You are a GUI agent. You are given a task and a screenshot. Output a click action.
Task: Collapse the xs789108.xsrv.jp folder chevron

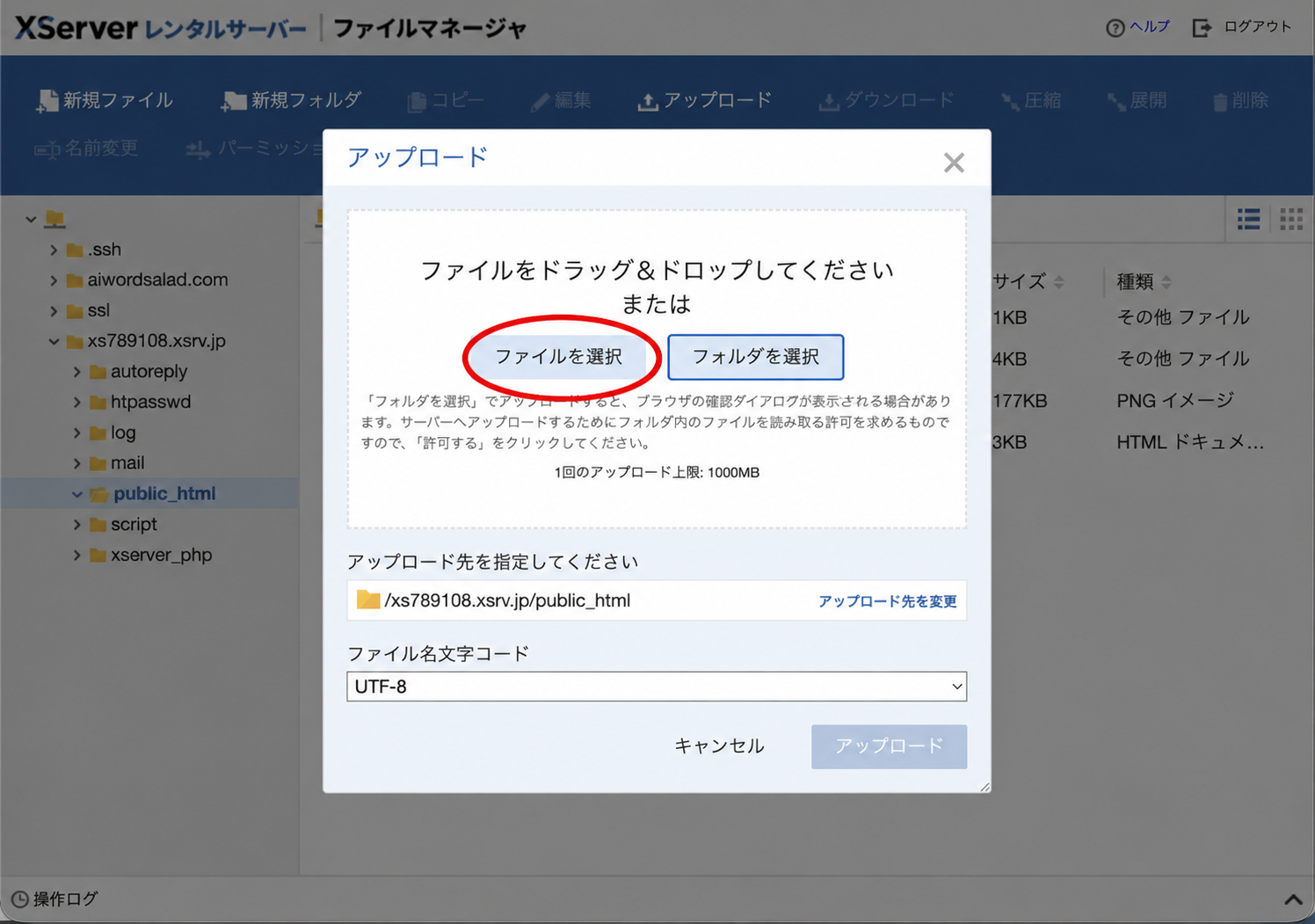(54, 341)
